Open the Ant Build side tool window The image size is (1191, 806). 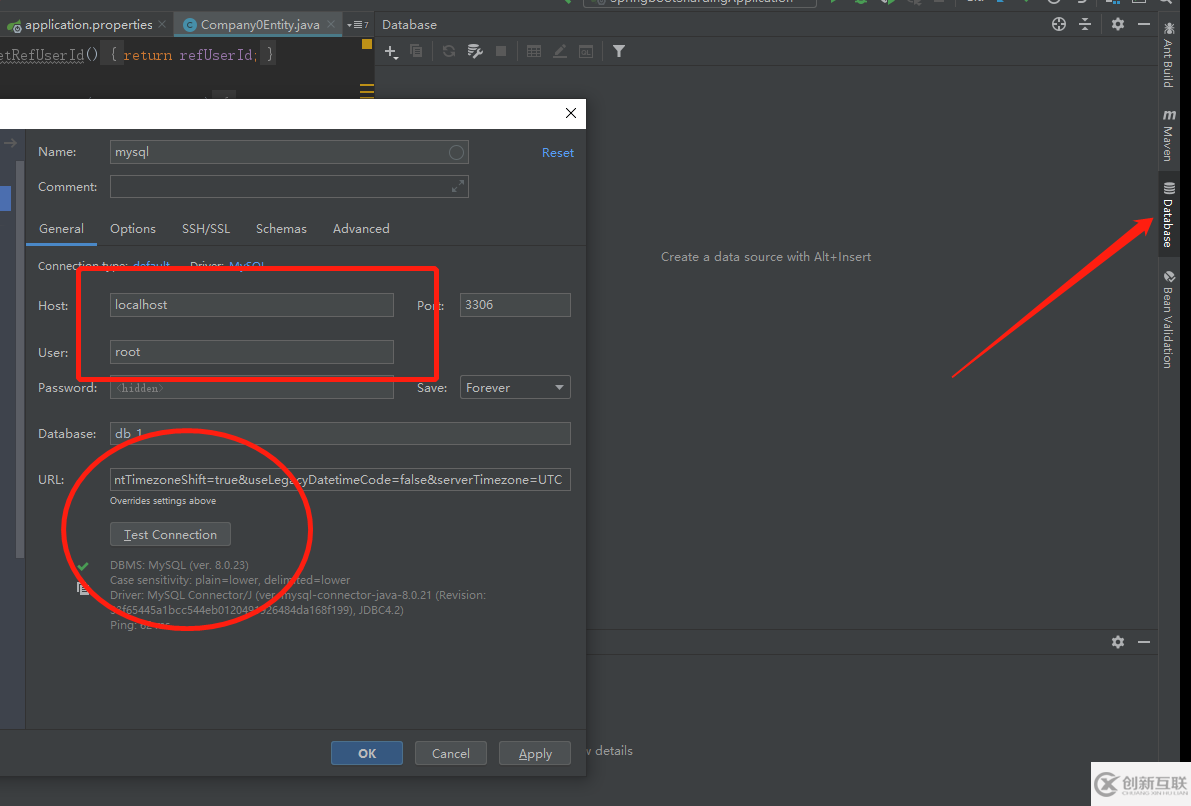[1168, 55]
